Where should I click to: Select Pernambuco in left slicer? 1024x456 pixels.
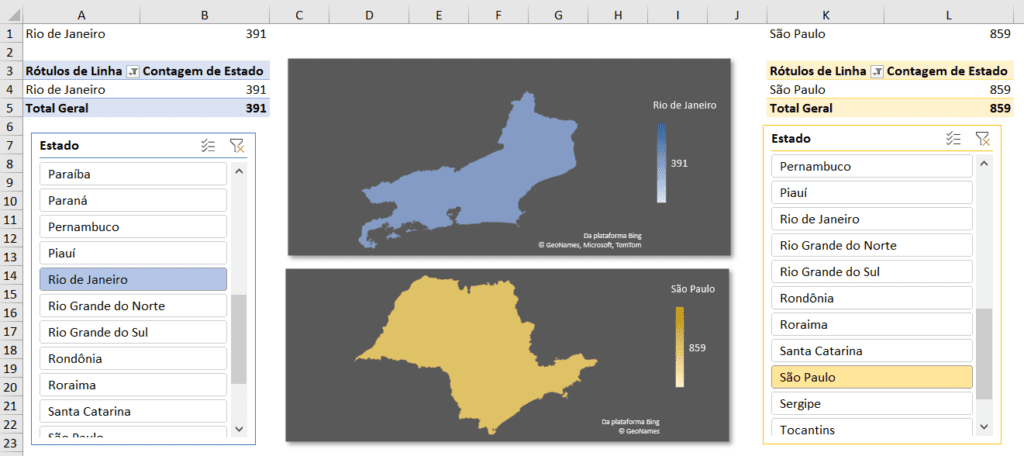tap(133, 227)
